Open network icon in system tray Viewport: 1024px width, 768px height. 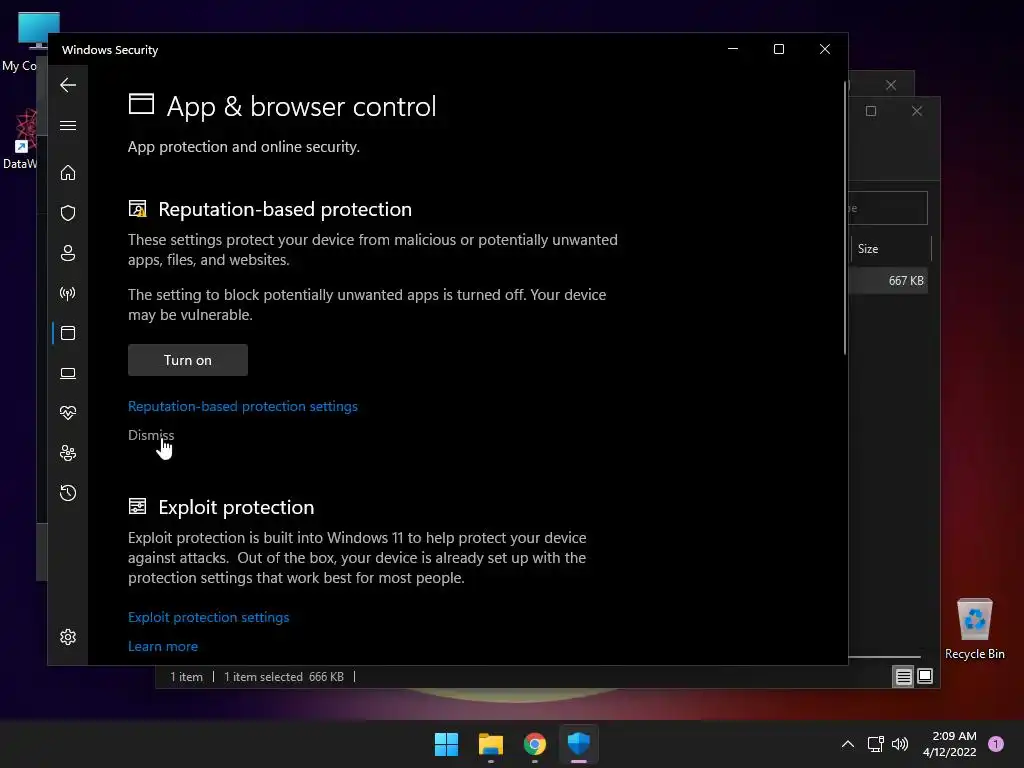pyautogui.click(x=875, y=744)
